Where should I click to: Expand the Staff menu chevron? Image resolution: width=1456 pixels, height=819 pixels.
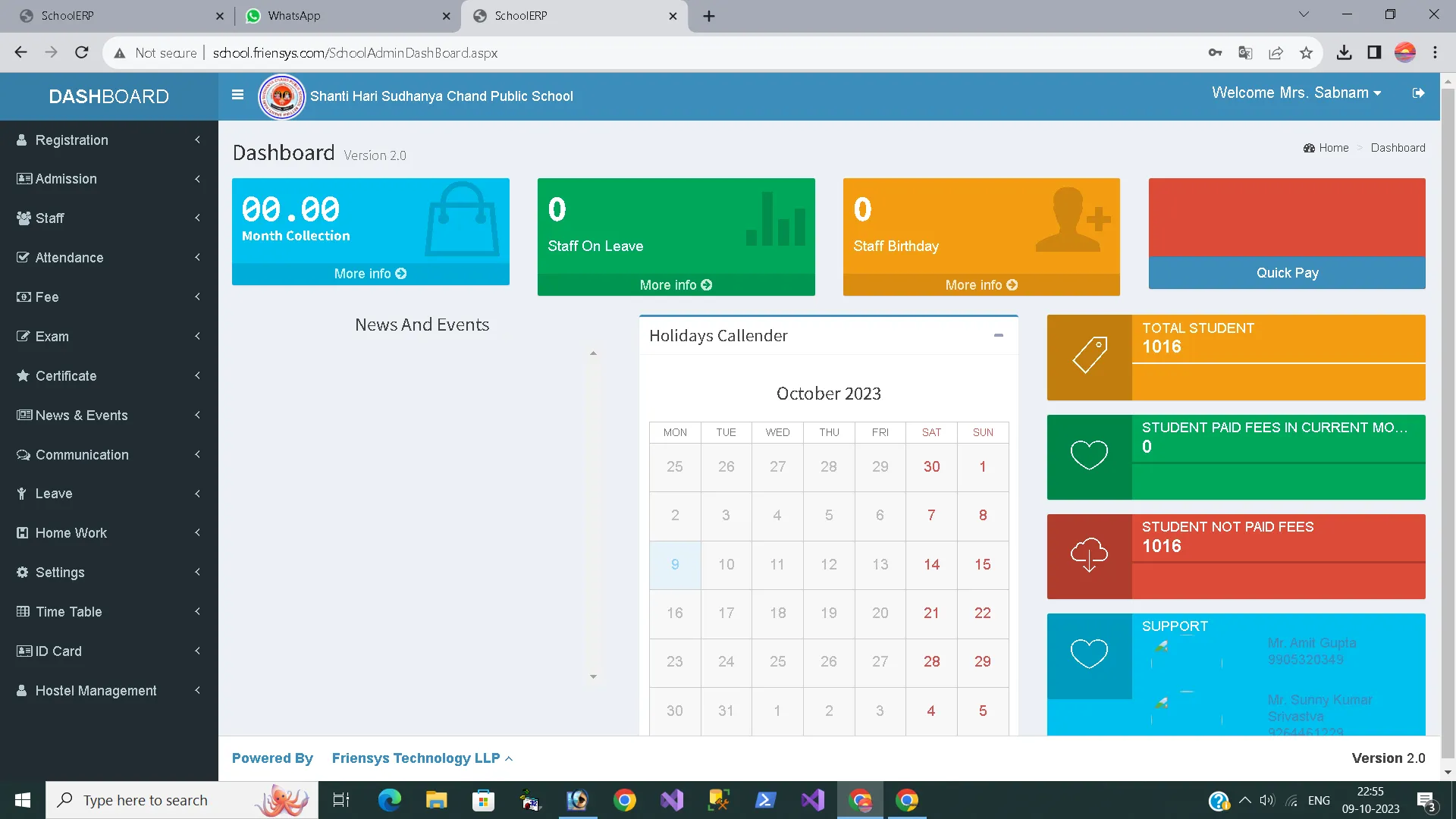(197, 218)
